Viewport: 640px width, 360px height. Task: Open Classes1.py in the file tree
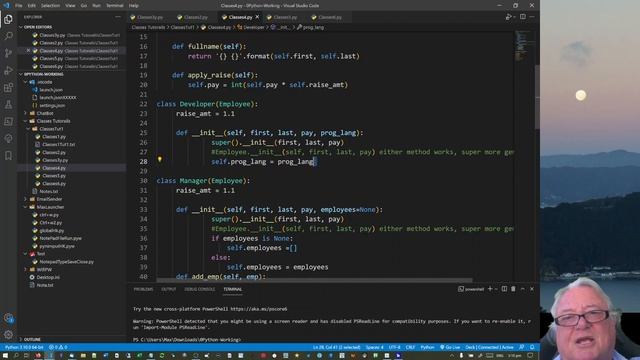54,137
